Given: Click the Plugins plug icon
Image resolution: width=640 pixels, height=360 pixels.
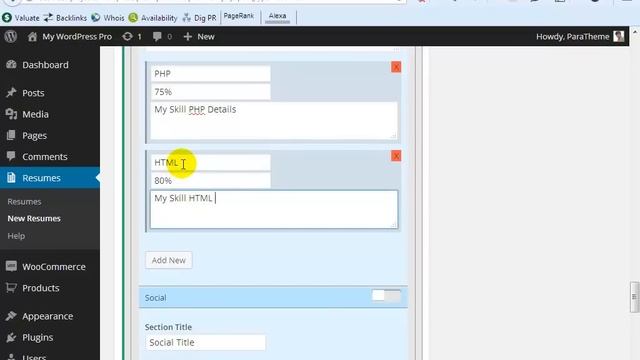Looking at the screenshot, I should pos(11,337).
